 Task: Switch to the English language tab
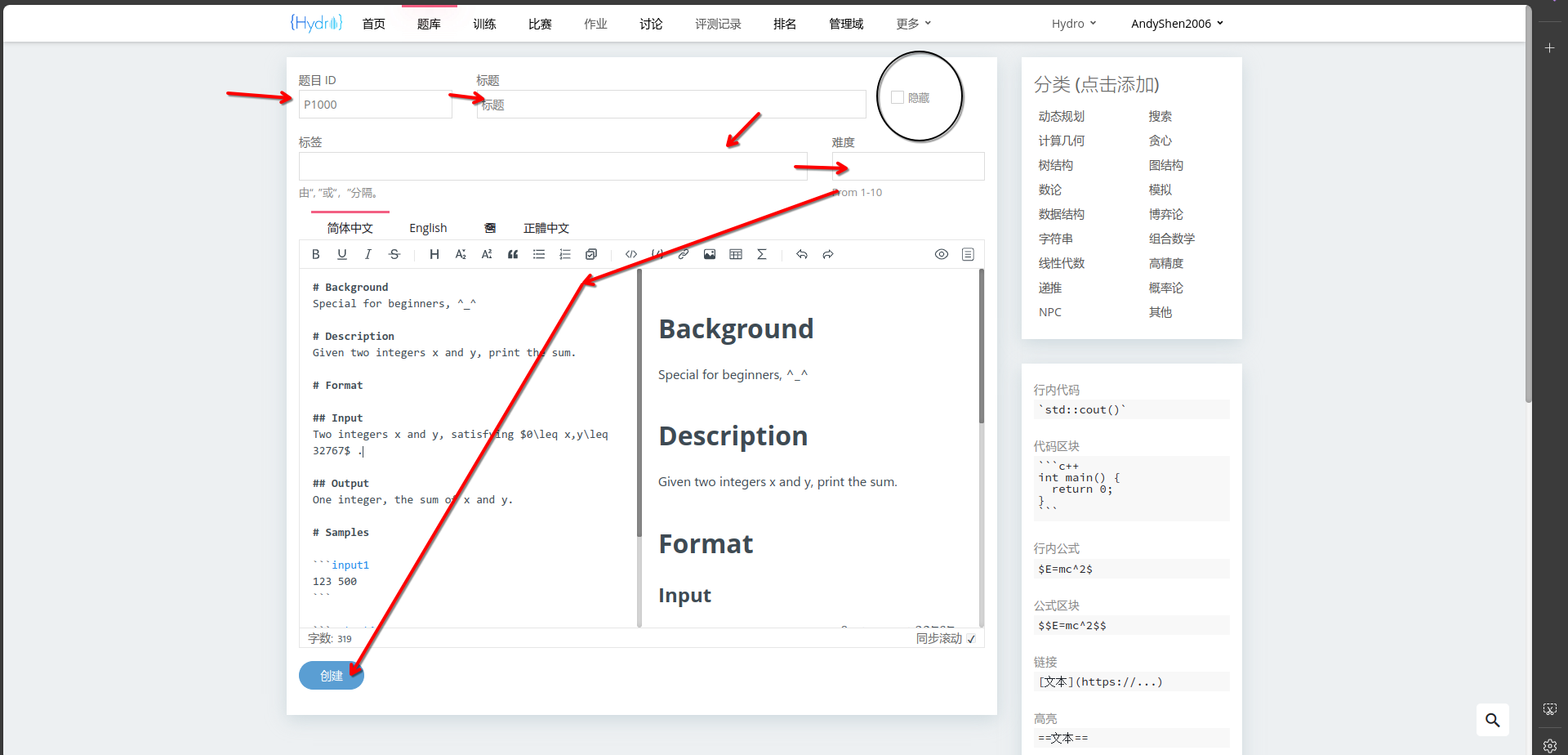coord(428,228)
